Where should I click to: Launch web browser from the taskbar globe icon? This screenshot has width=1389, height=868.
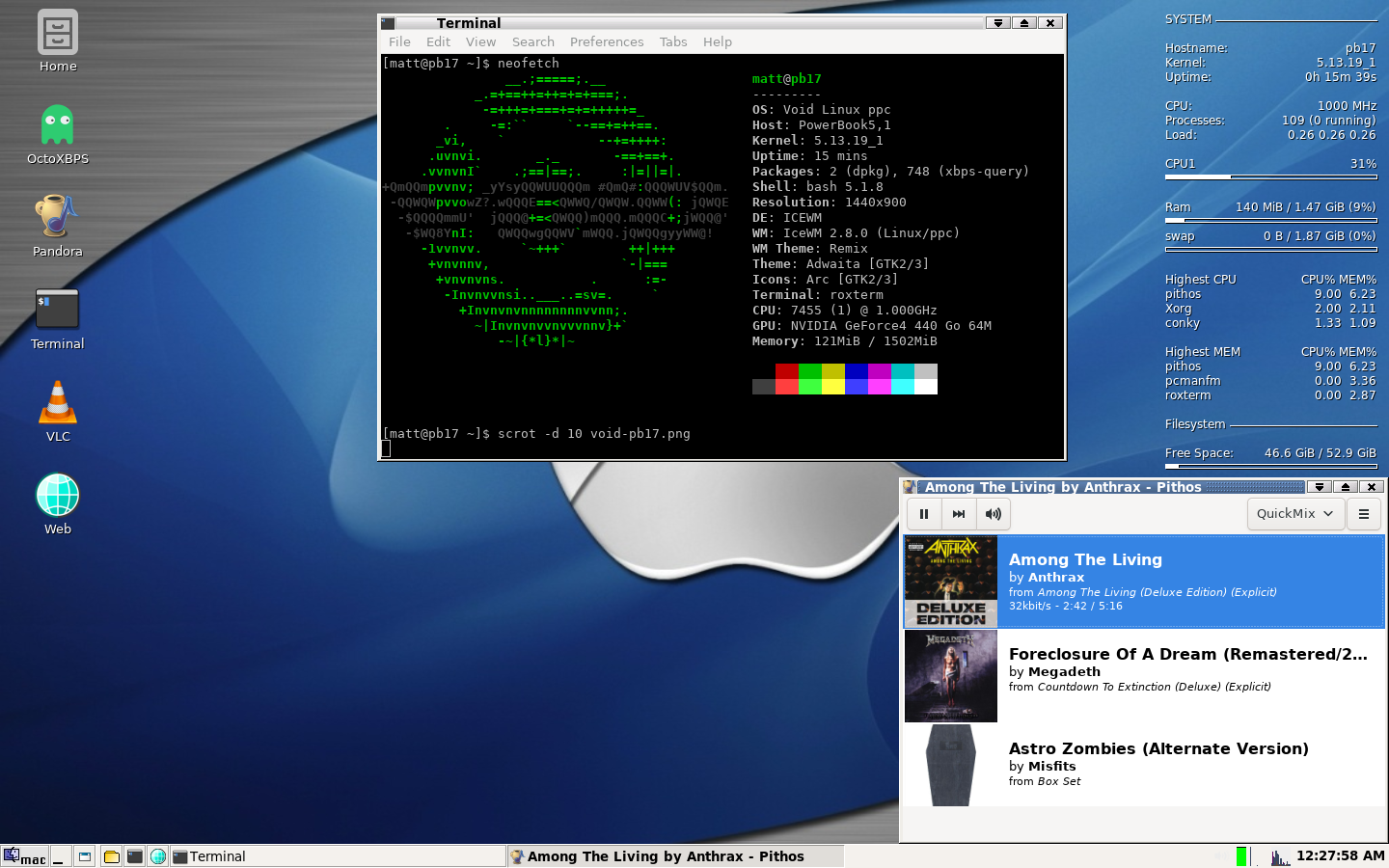[158, 856]
